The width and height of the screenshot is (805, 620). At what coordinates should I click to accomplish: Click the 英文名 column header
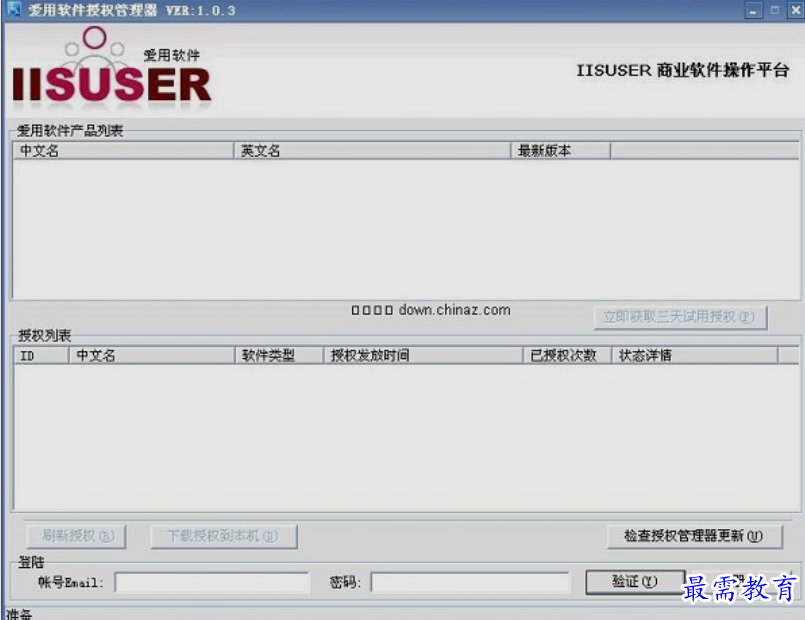(372, 151)
